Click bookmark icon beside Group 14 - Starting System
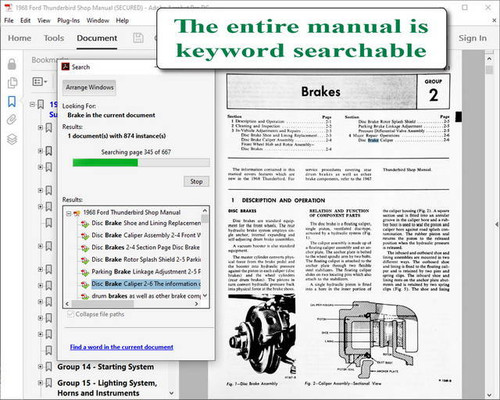Viewport: 500px width, 400px height. pyautogui.click(x=49, y=367)
